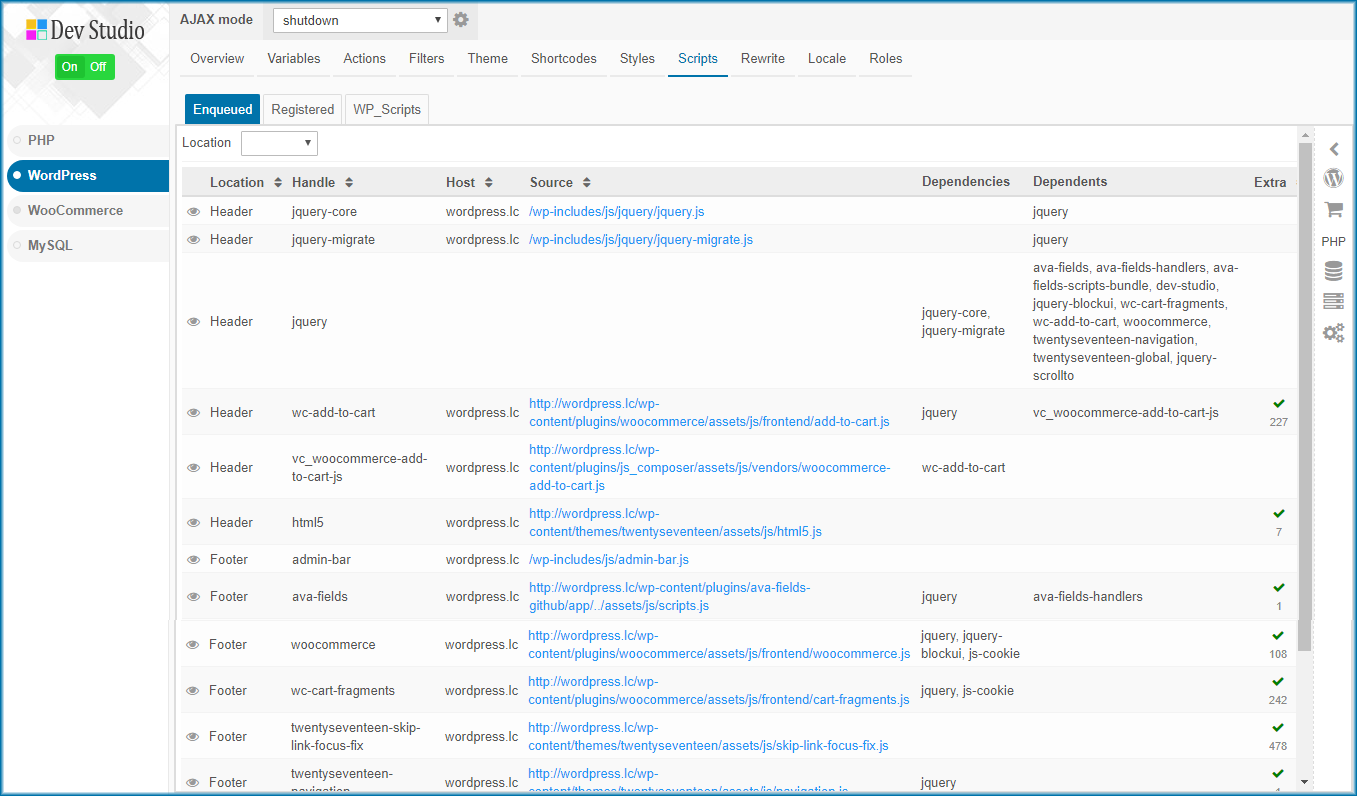
Task: Click the Dependents column header
Action: (x=1070, y=182)
